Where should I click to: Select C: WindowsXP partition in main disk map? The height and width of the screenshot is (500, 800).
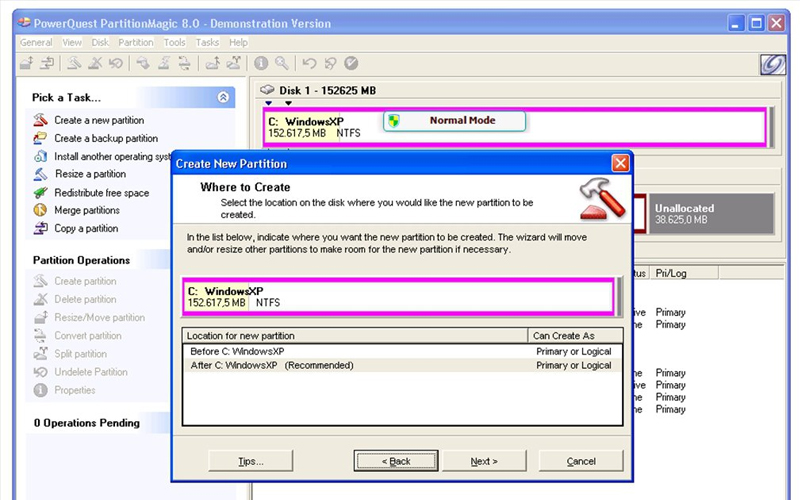click(x=514, y=127)
